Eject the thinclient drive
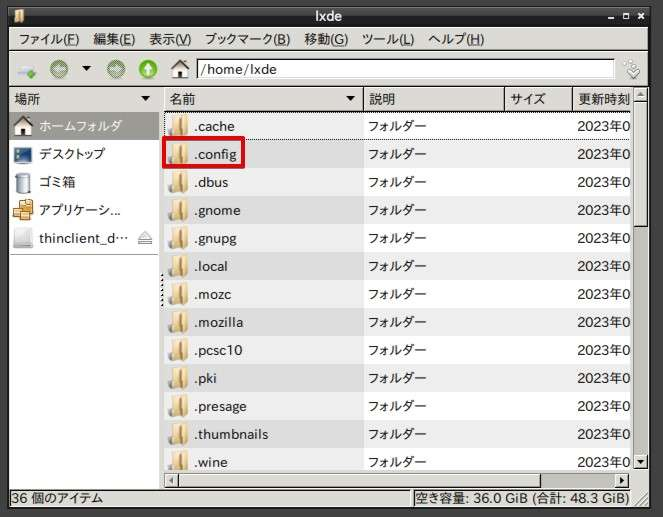 pyautogui.click(x=145, y=238)
